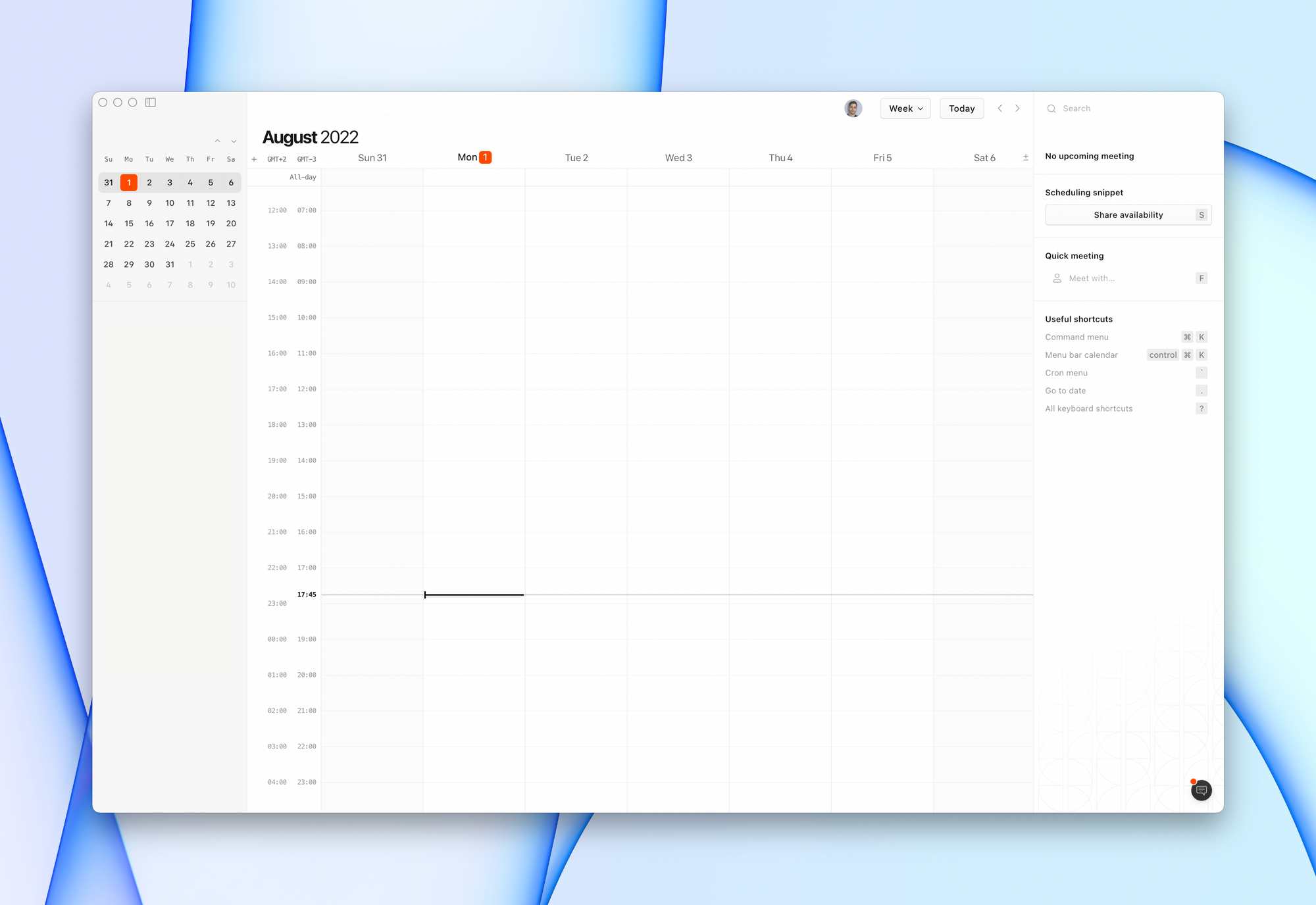
Task: Click the Cron menu icon in shortcuts
Action: click(1201, 372)
